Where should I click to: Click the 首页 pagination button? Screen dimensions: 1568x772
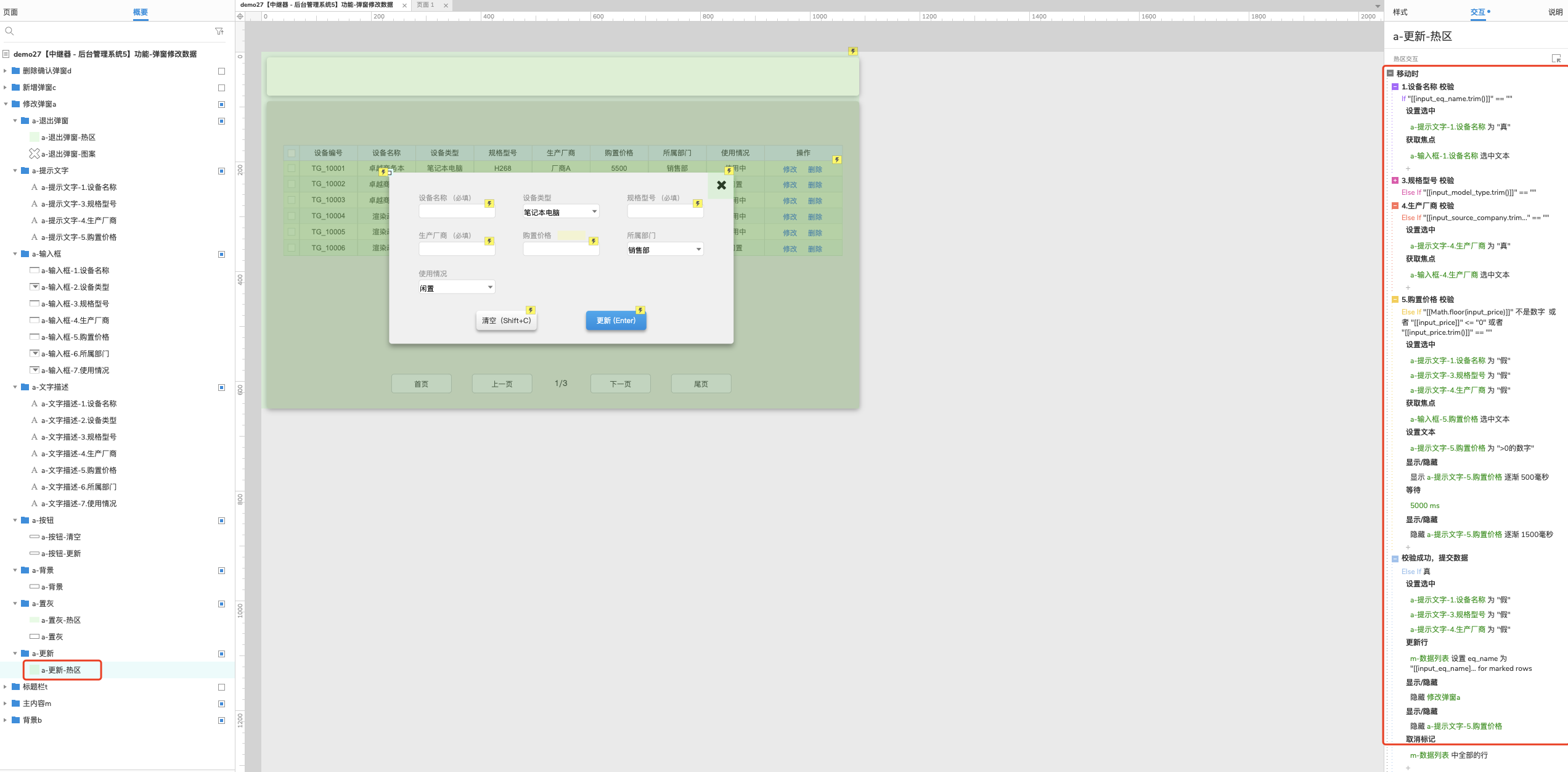coord(422,384)
